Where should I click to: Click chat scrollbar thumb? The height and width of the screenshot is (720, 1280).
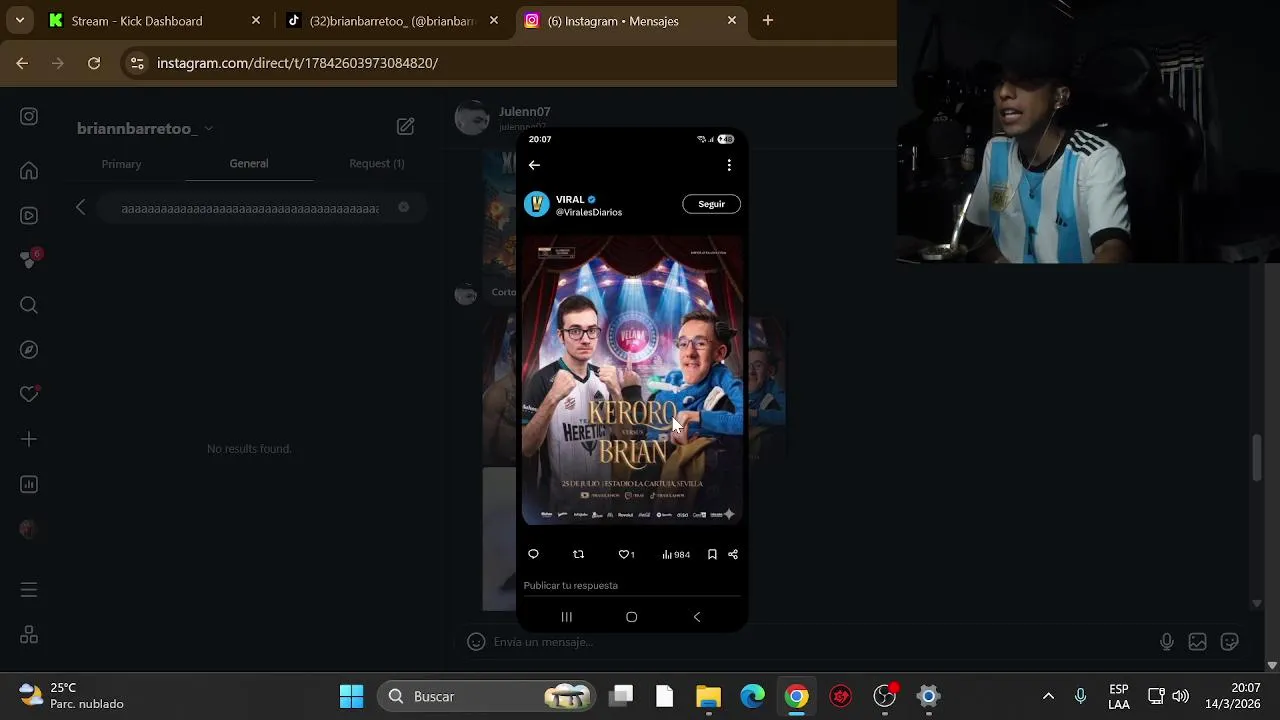click(x=1257, y=458)
